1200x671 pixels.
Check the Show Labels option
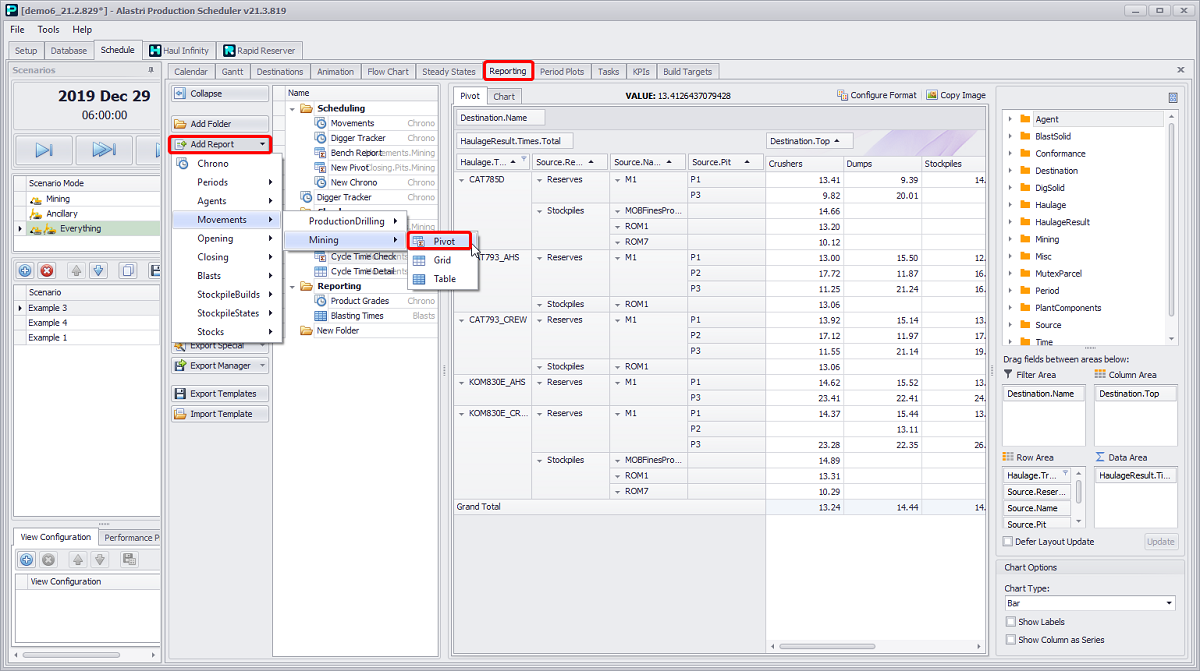(1013, 621)
